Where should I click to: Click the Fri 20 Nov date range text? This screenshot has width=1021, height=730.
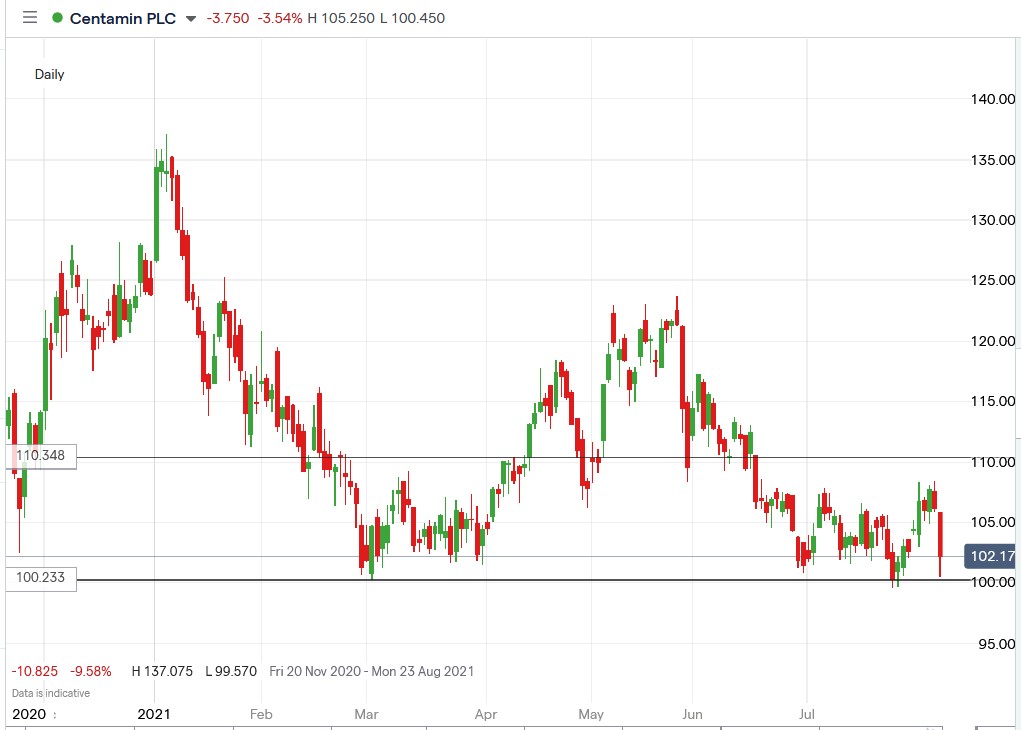tap(370, 671)
